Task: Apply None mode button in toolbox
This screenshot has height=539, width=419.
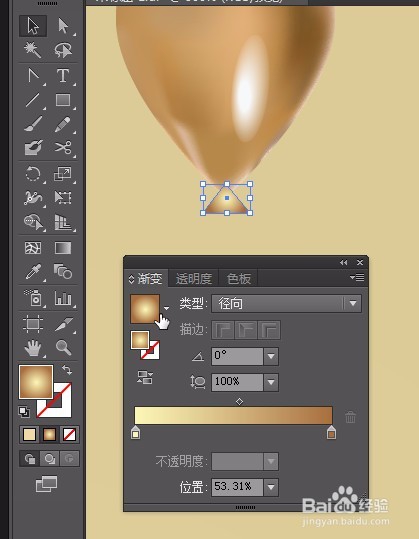Action: (69, 434)
